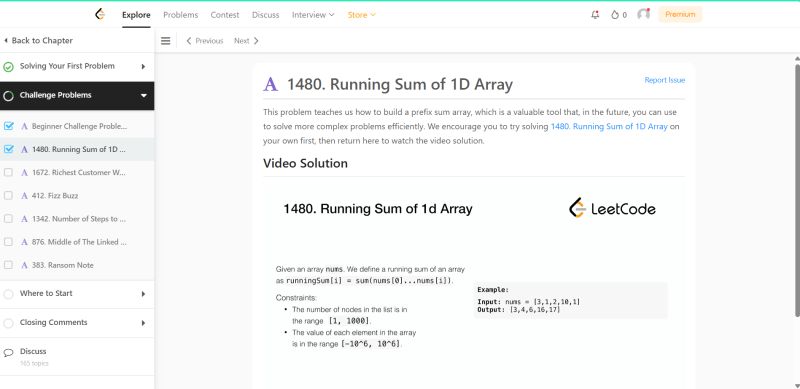Click the purple article icon beside the title
This screenshot has height=389, width=800.
pyautogui.click(x=270, y=84)
